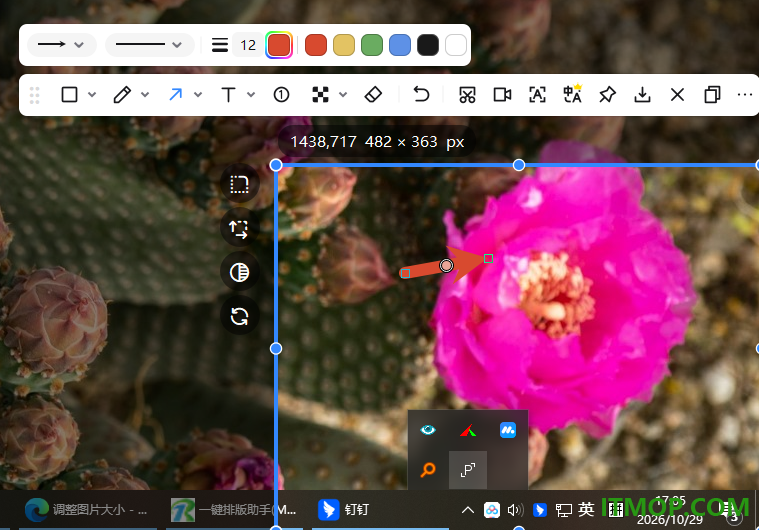This screenshot has width=759, height=530.
Task: Choose the red color swatch
Action: click(316, 45)
